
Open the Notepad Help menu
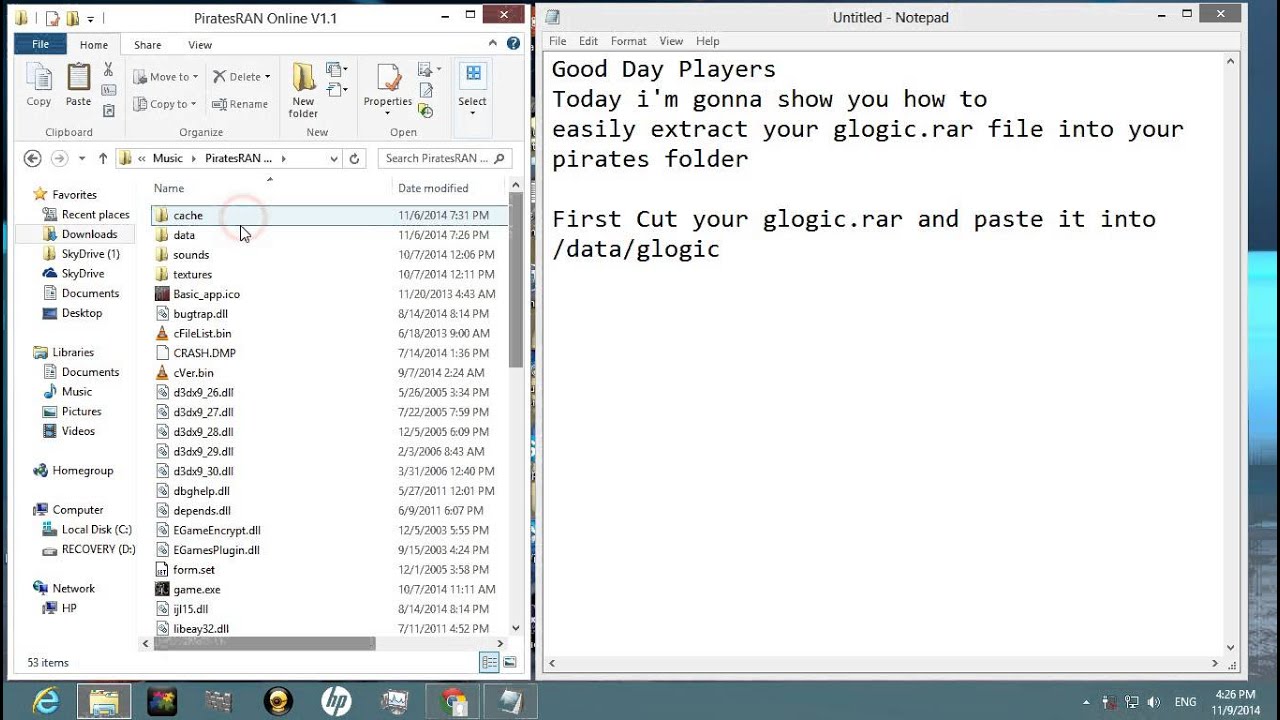pyautogui.click(x=708, y=41)
